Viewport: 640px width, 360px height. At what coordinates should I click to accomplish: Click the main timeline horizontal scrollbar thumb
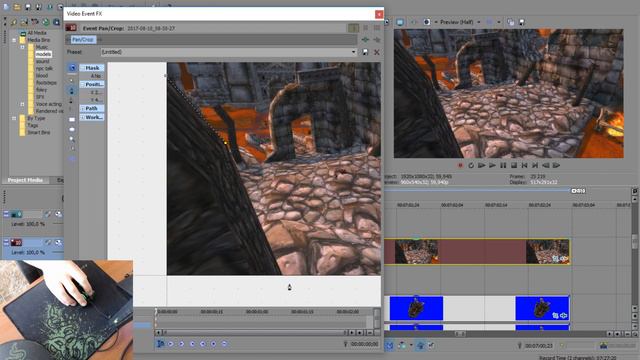(460, 334)
